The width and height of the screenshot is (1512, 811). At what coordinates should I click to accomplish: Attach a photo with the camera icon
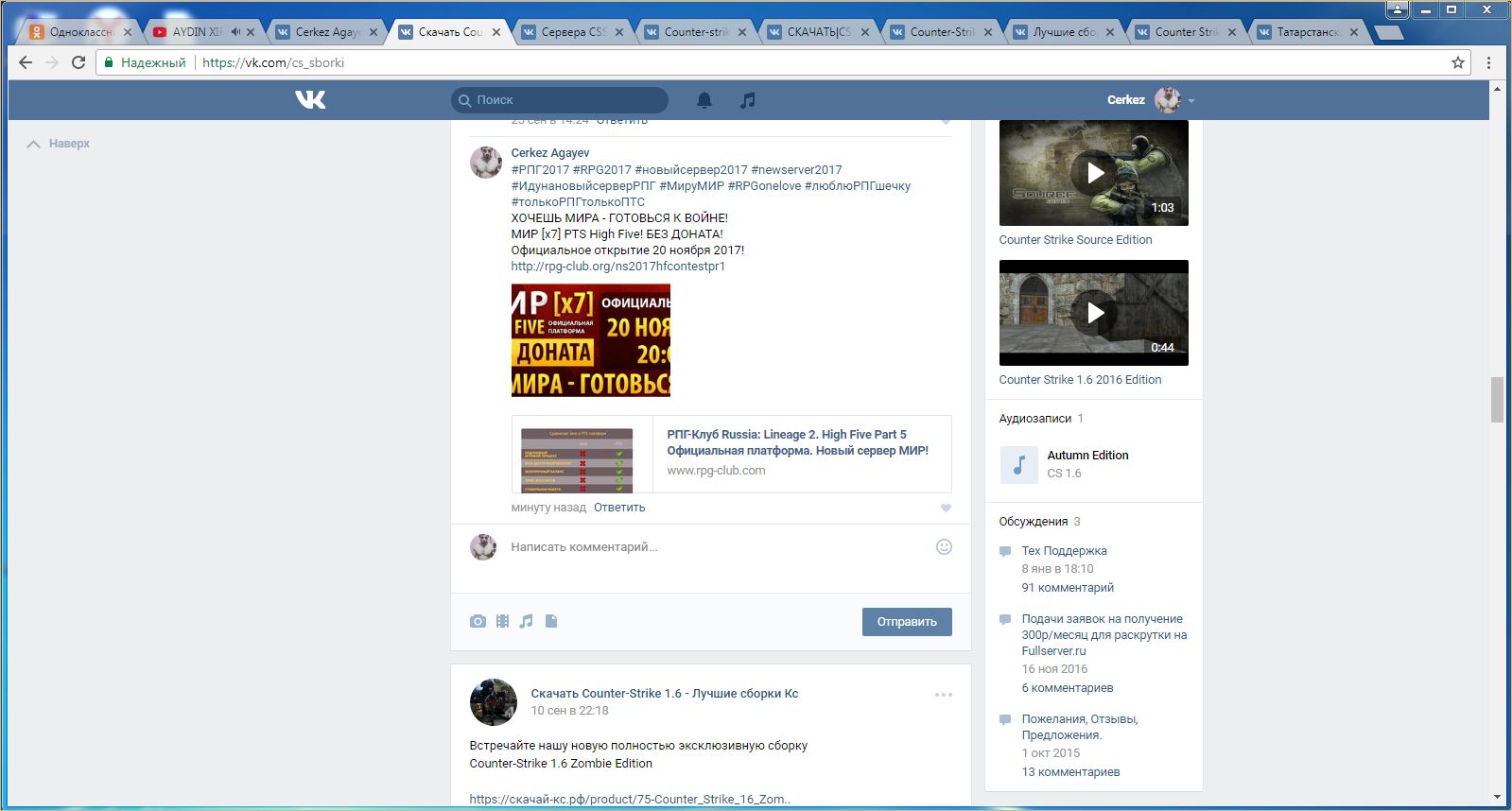point(478,621)
